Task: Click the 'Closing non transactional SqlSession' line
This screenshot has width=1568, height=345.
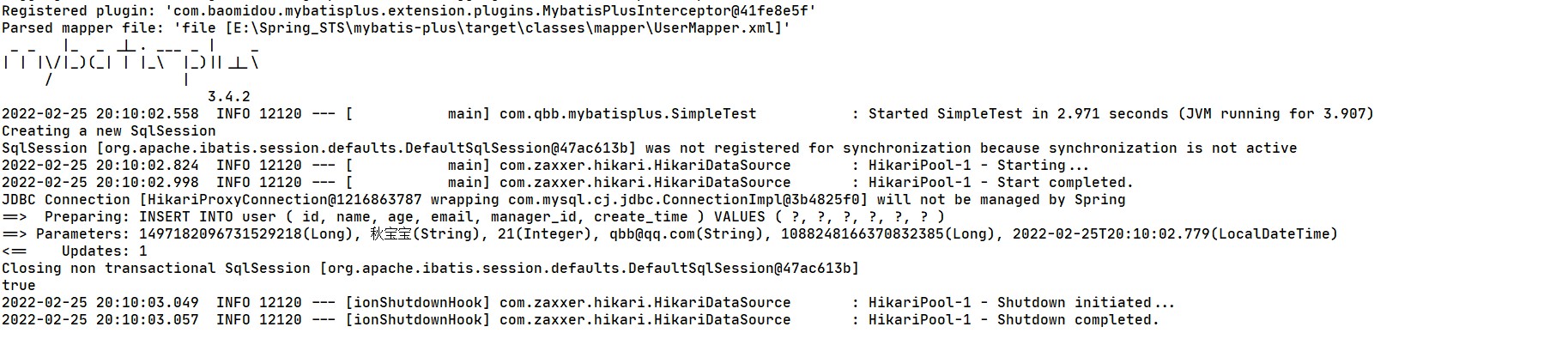Action: [x=430, y=269]
